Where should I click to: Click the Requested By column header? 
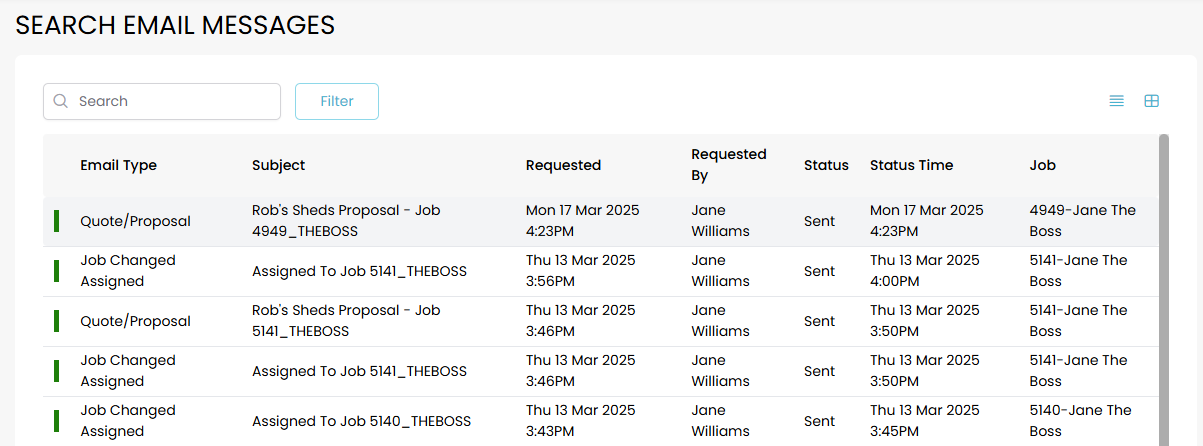(729, 165)
